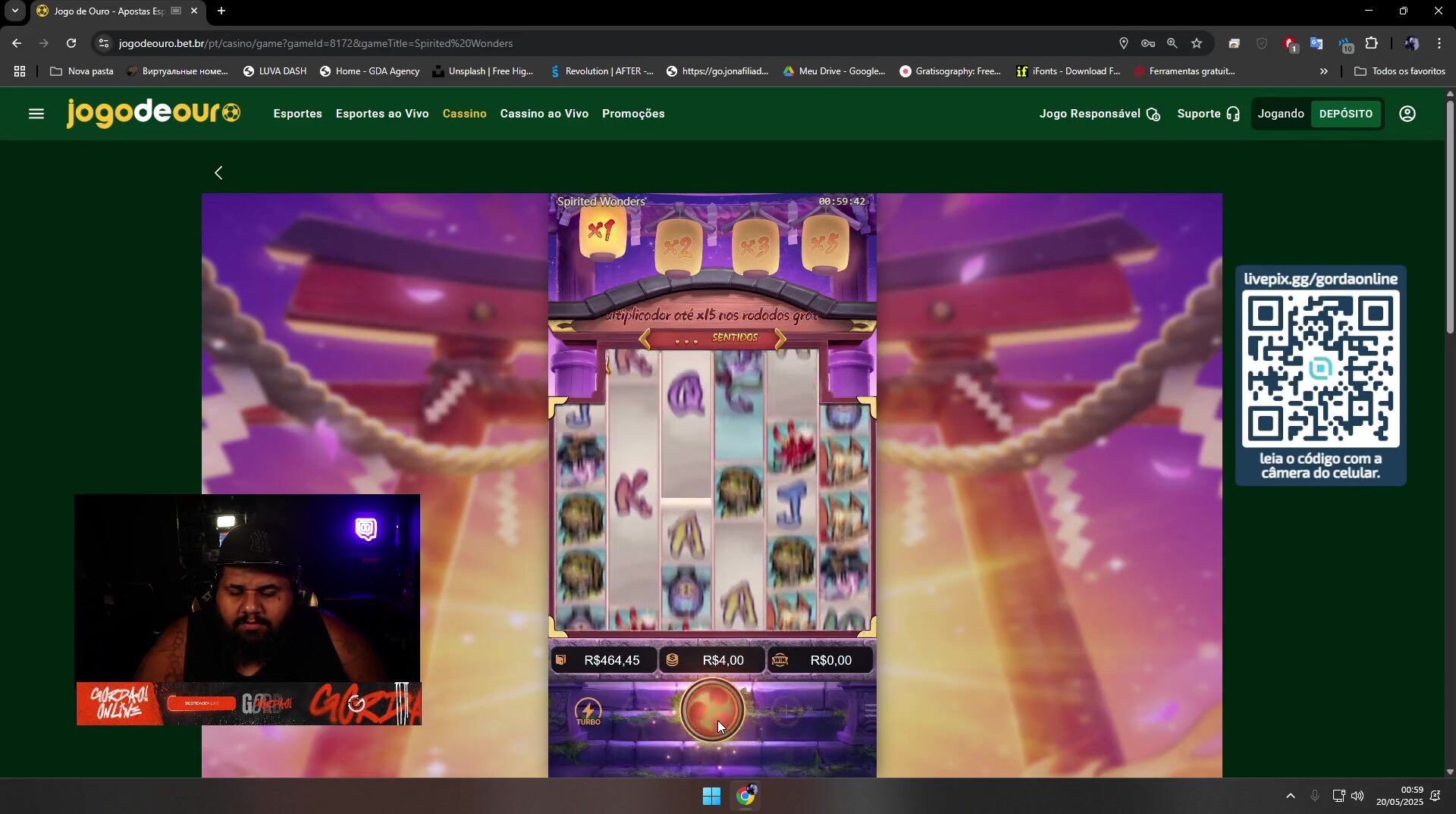Open the bet amount R$4,00 selector

click(712, 660)
